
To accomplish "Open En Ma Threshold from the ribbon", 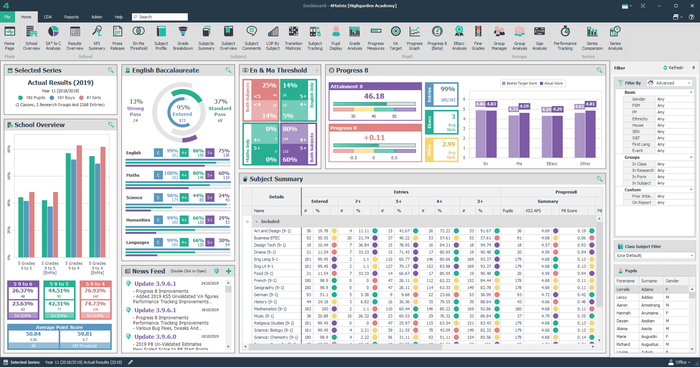I will [x=138, y=38].
